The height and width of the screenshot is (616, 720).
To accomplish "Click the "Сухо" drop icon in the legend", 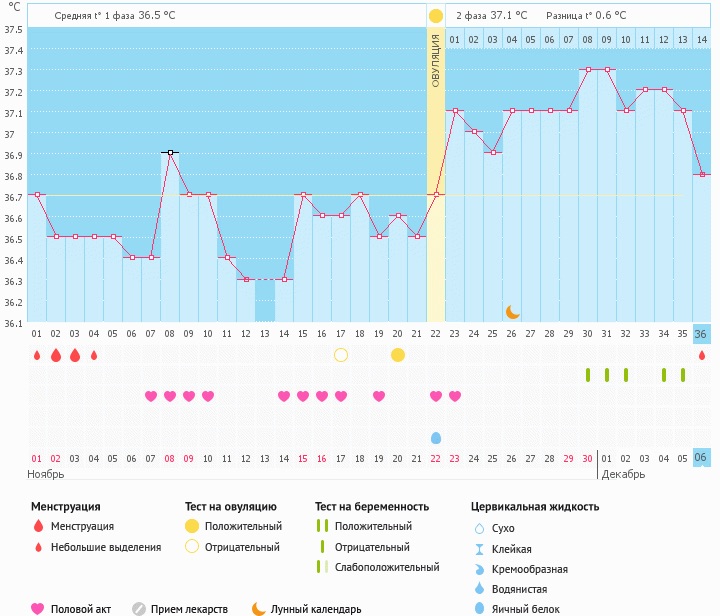I will pyautogui.click(x=478, y=528).
